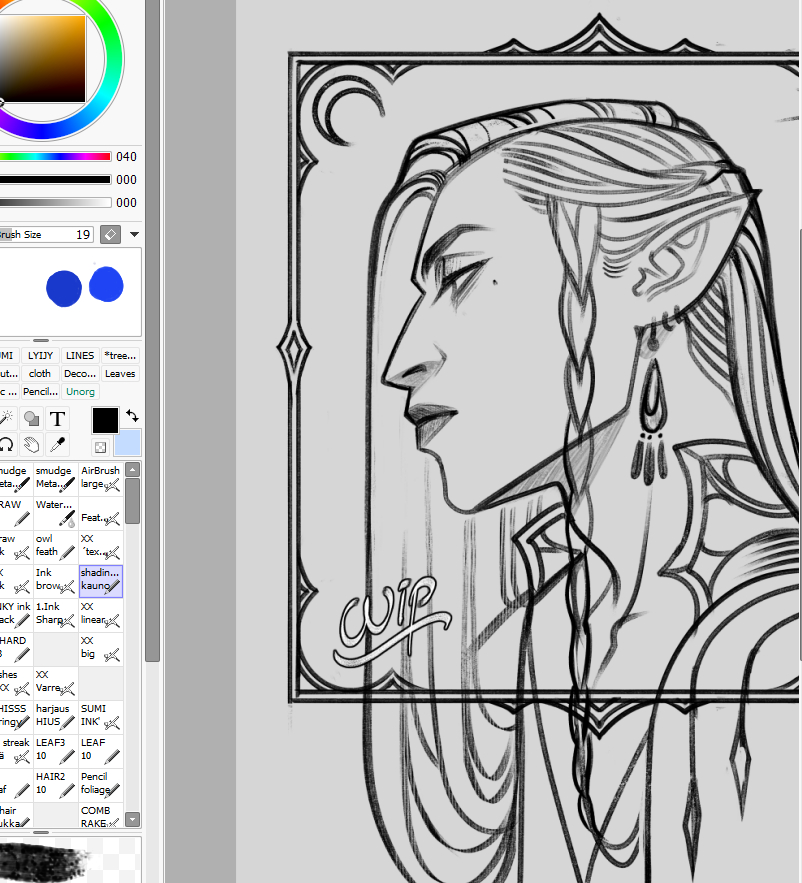Pick the Eyedropper color picker tool
This screenshot has height=883, width=802.
coord(58,445)
